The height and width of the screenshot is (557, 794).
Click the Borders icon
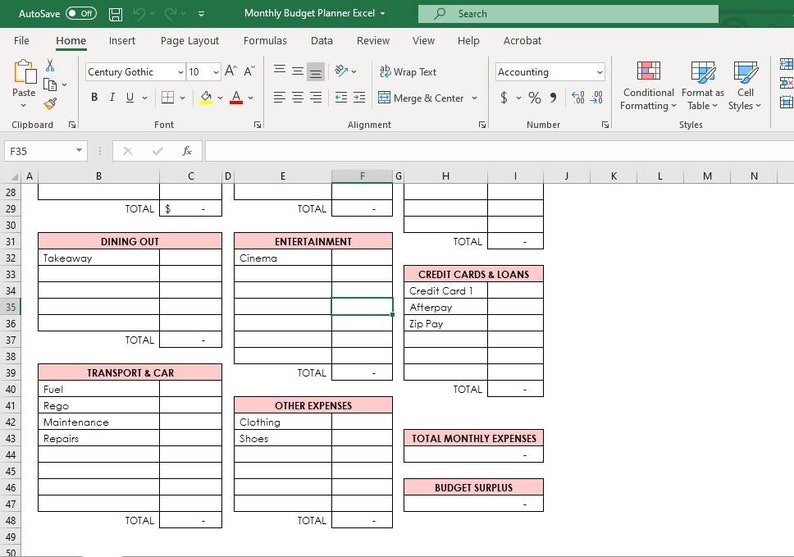[x=168, y=97]
